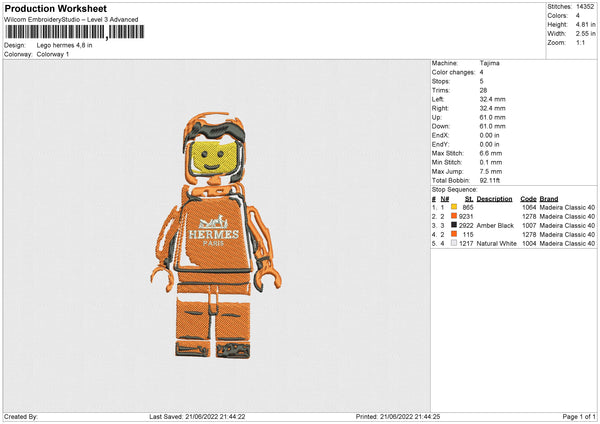Viewport: 600px width, 424px height.
Task: Click the yellow color swatch for stop 1
Action: coord(453,207)
